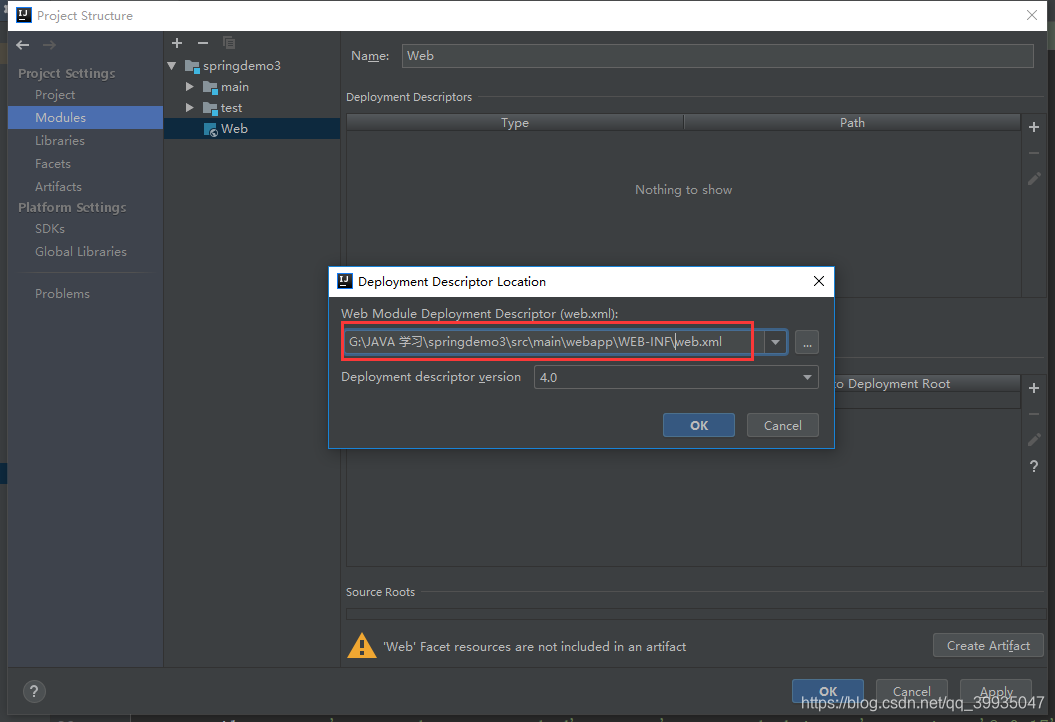Click the forward navigation arrow

tap(49, 45)
